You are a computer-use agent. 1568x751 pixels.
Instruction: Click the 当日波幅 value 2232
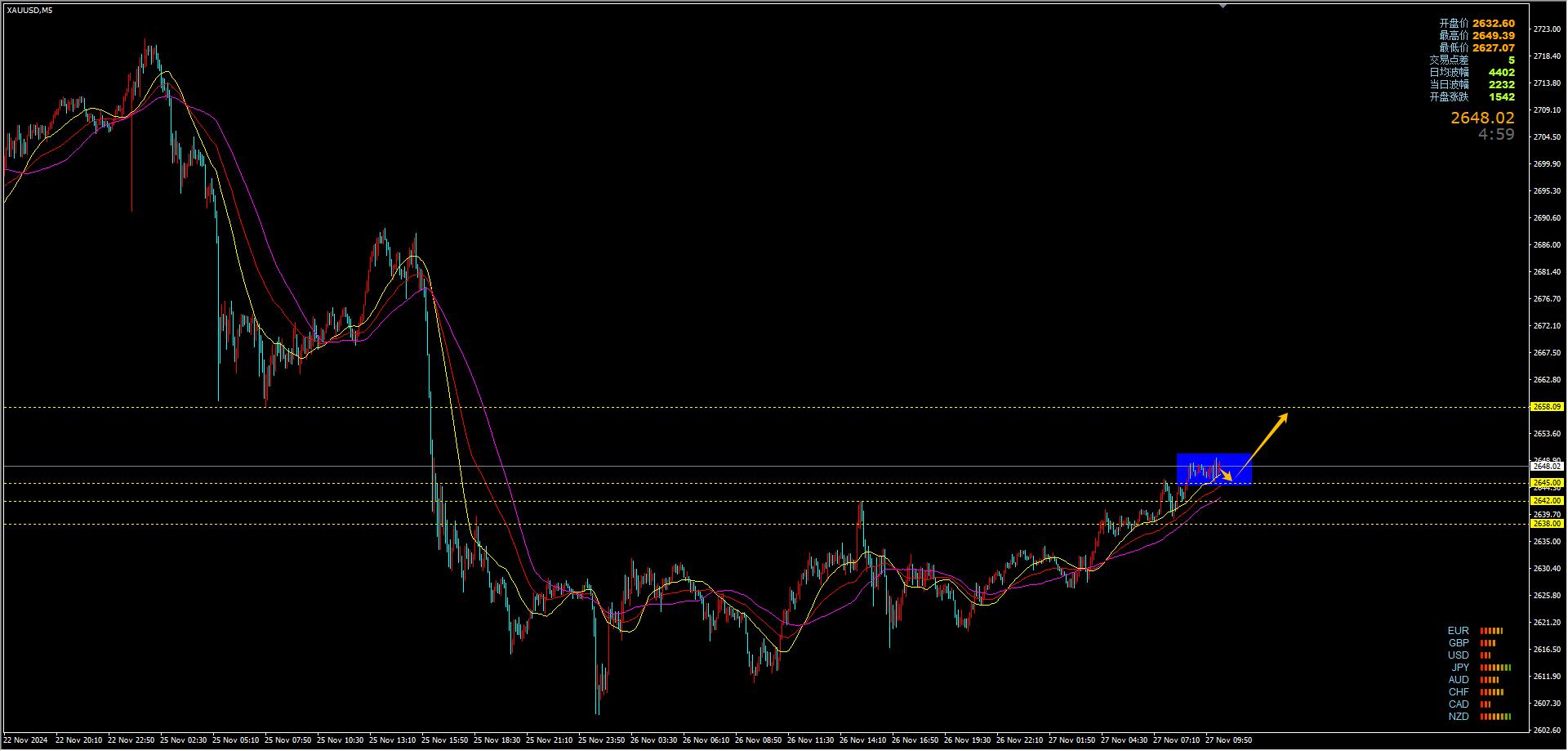[x=1501, y=85]
